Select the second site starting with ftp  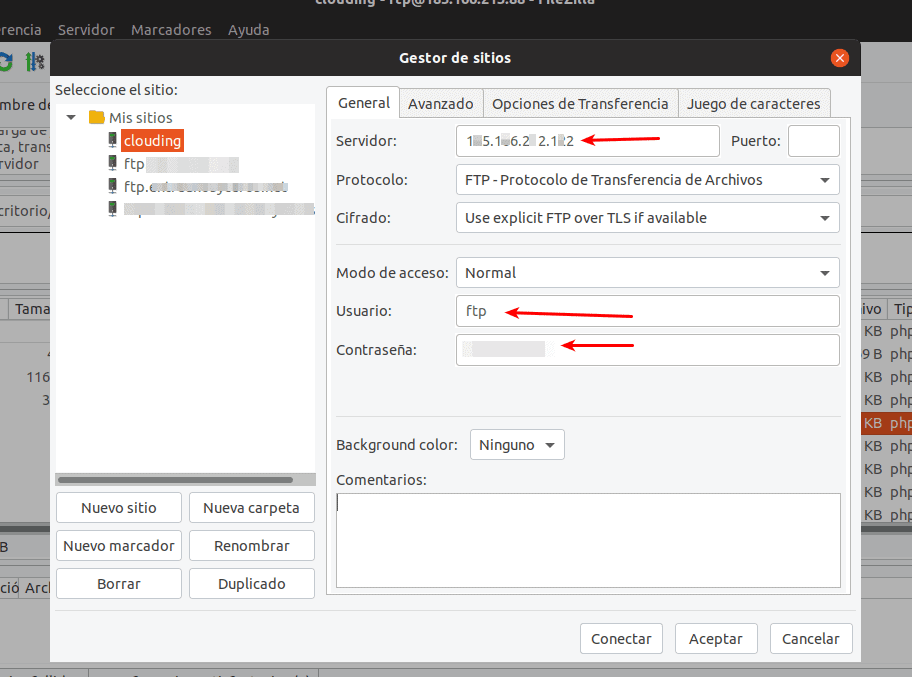(180, 165)
